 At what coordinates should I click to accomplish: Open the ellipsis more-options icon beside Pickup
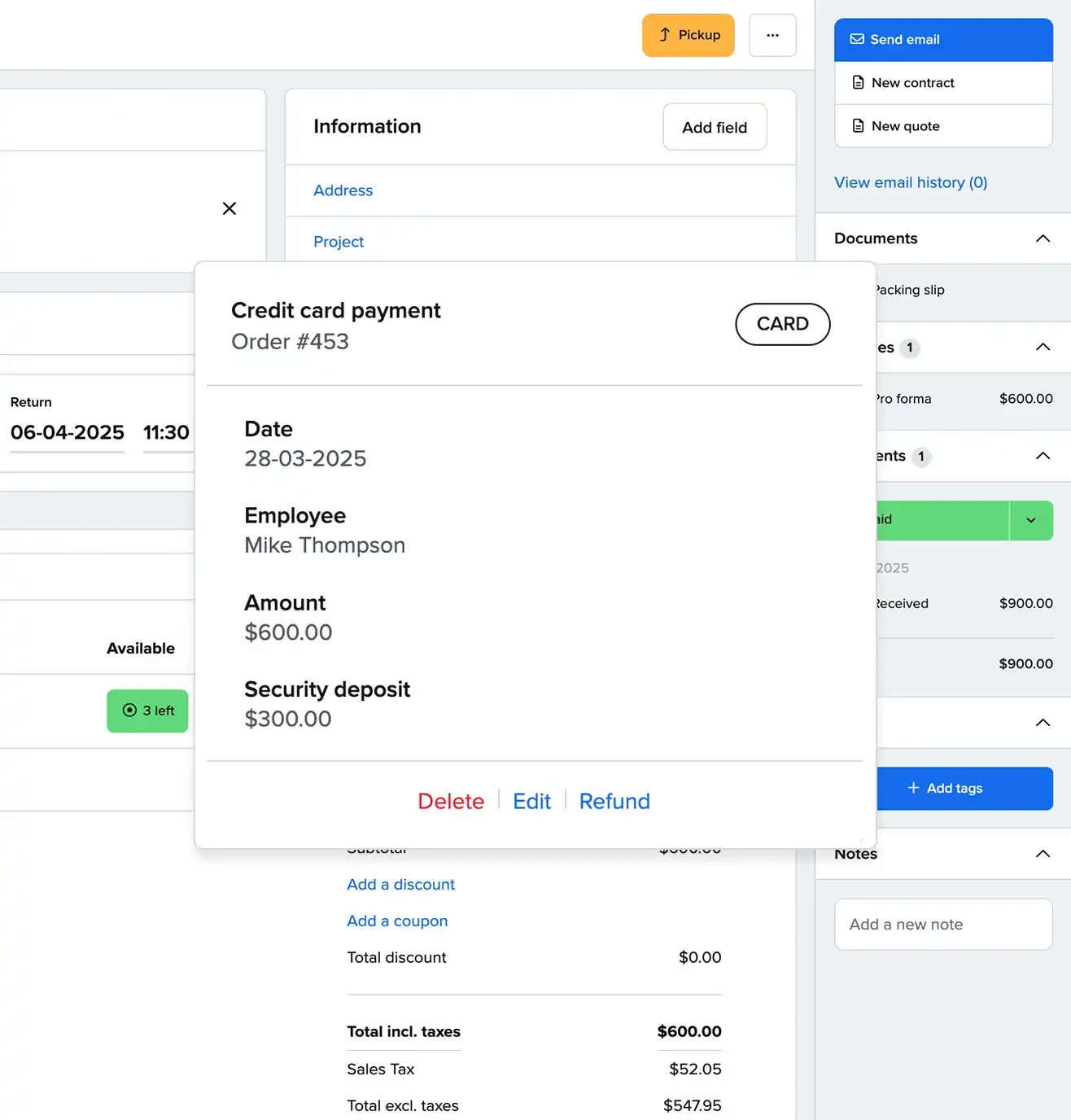(772, 35)
